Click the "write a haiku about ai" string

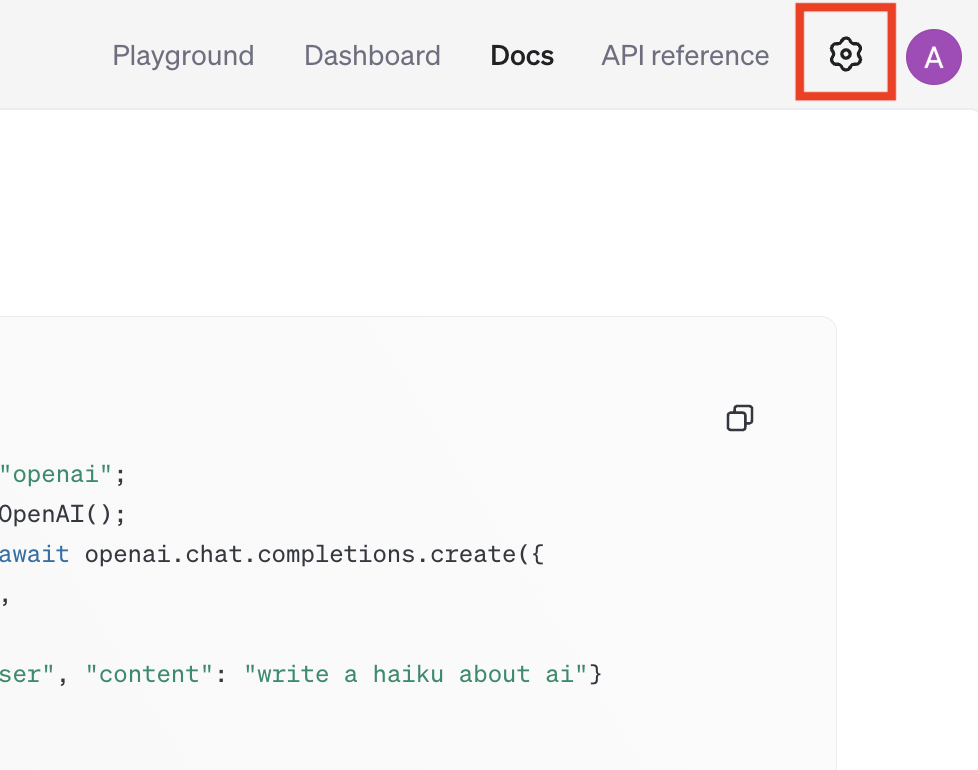pyautogui.click(x=415, y=674)
